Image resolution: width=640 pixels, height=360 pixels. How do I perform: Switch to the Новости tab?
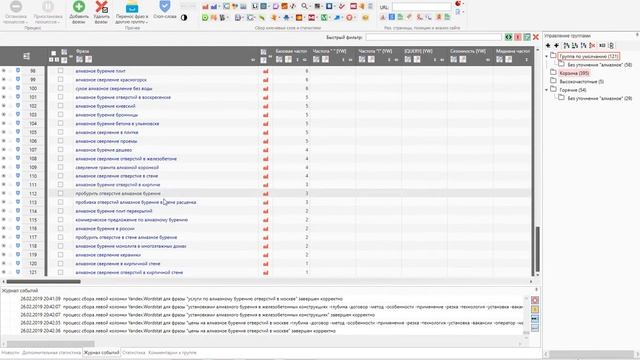[x=10, y=352]
